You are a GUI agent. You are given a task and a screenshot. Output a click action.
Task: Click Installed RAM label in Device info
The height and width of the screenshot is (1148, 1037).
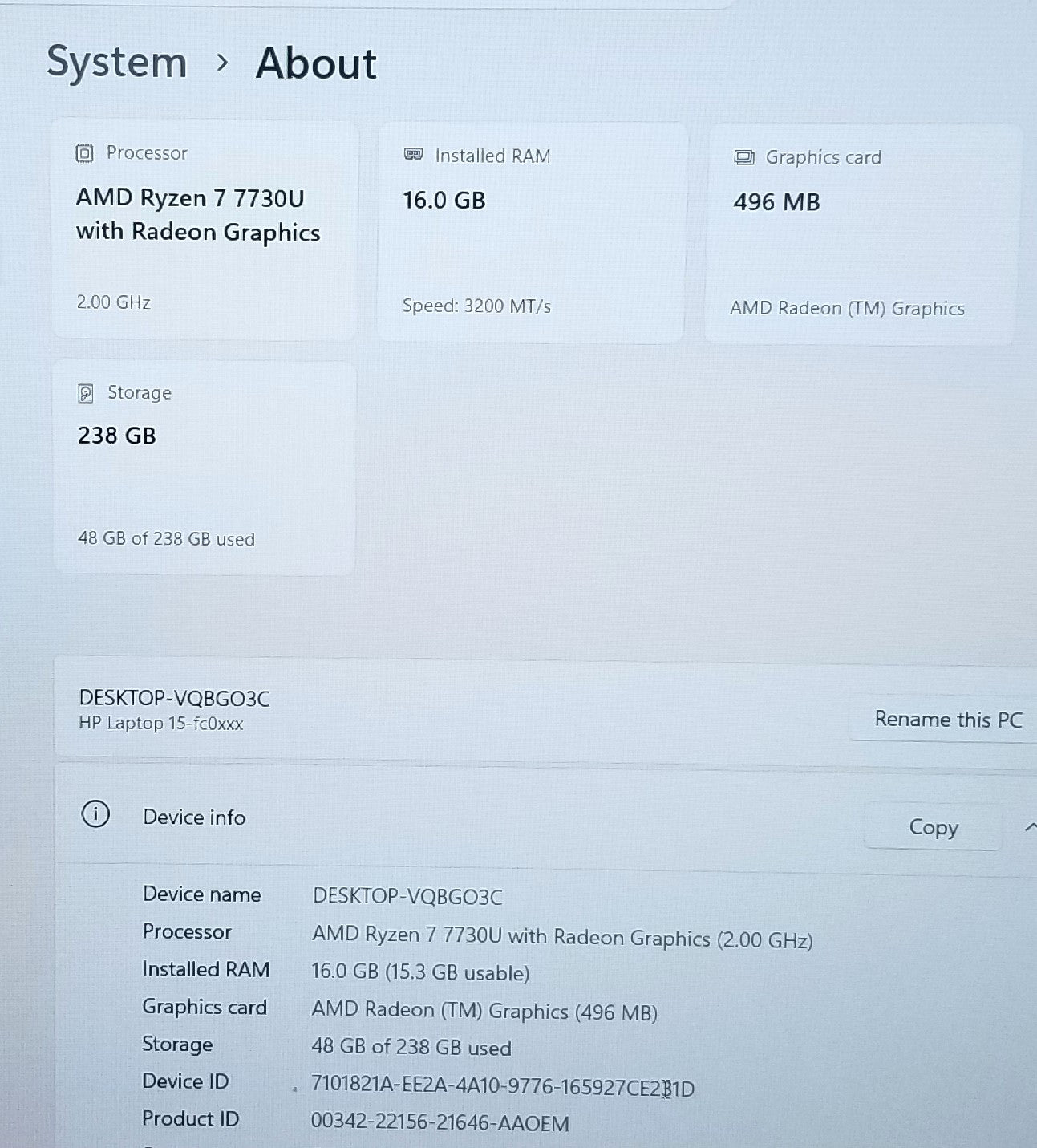point(205,969)
